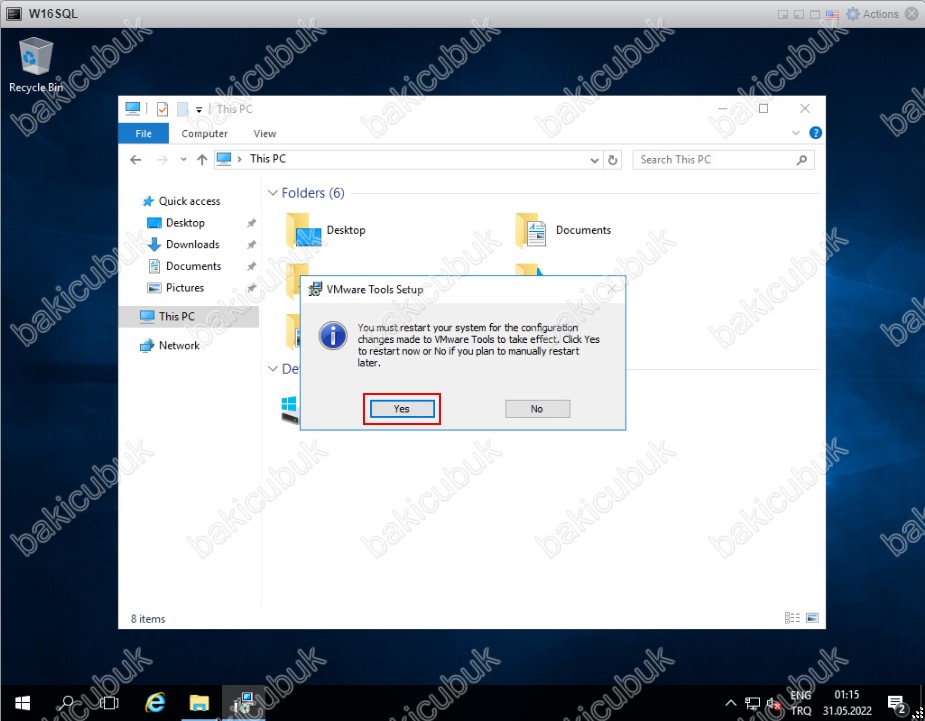Collapse the Folders (6) group

click(273, 193)
